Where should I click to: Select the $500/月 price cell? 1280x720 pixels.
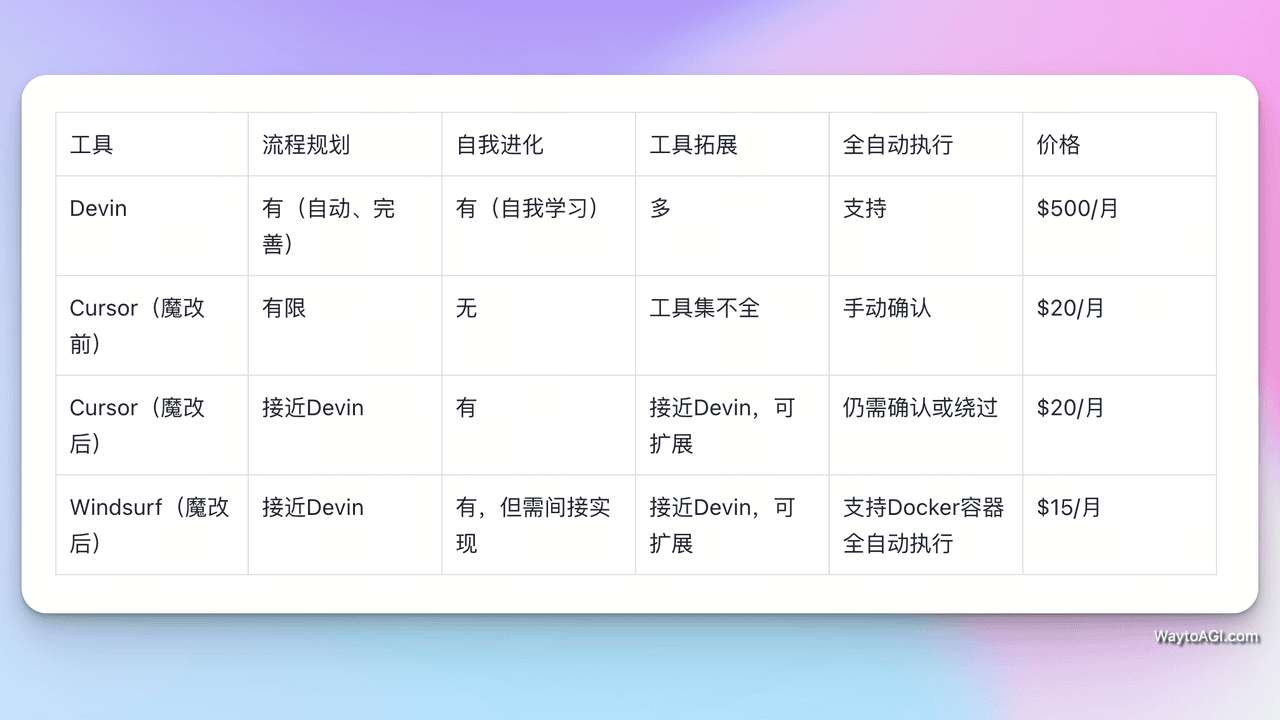pos(1120,226)
